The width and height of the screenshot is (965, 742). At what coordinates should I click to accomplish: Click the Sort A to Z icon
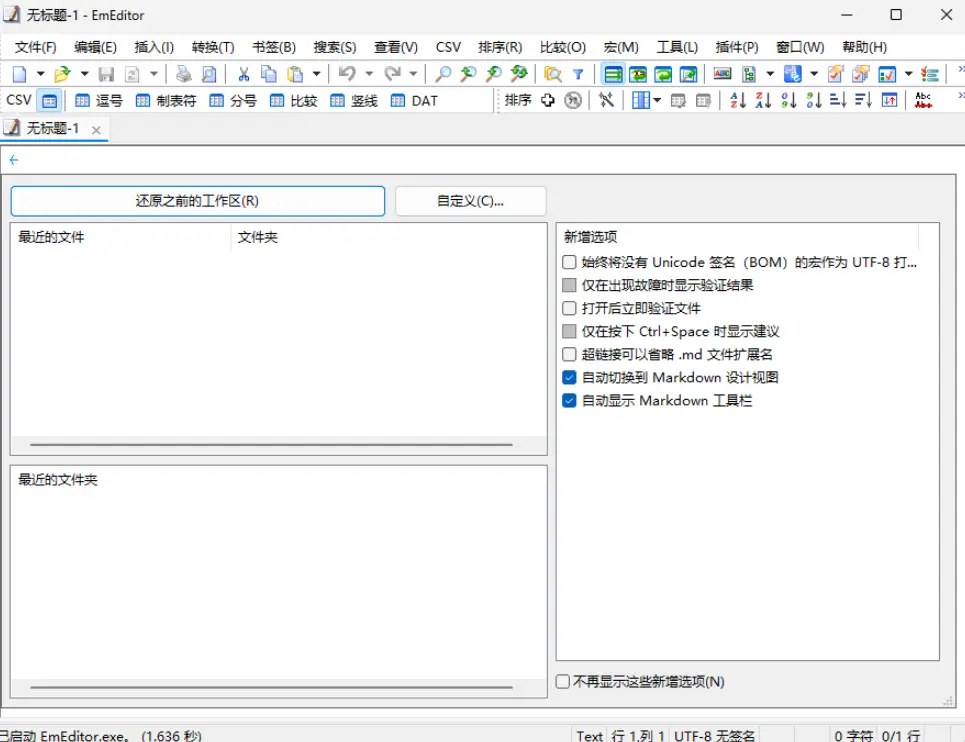(x=738, y=100)
